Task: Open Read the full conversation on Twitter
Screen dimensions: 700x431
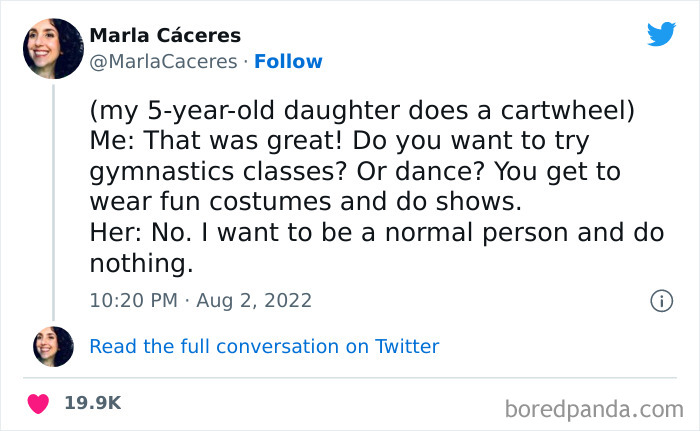Action: click(x=264, y=347)
